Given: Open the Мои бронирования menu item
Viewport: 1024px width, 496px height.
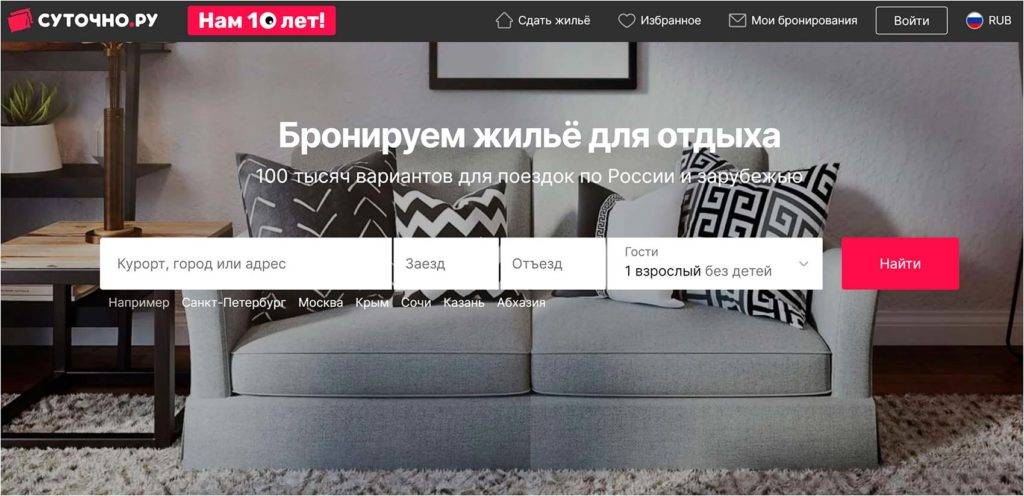Looking at the screenshot, I should (x=804, y=21).
